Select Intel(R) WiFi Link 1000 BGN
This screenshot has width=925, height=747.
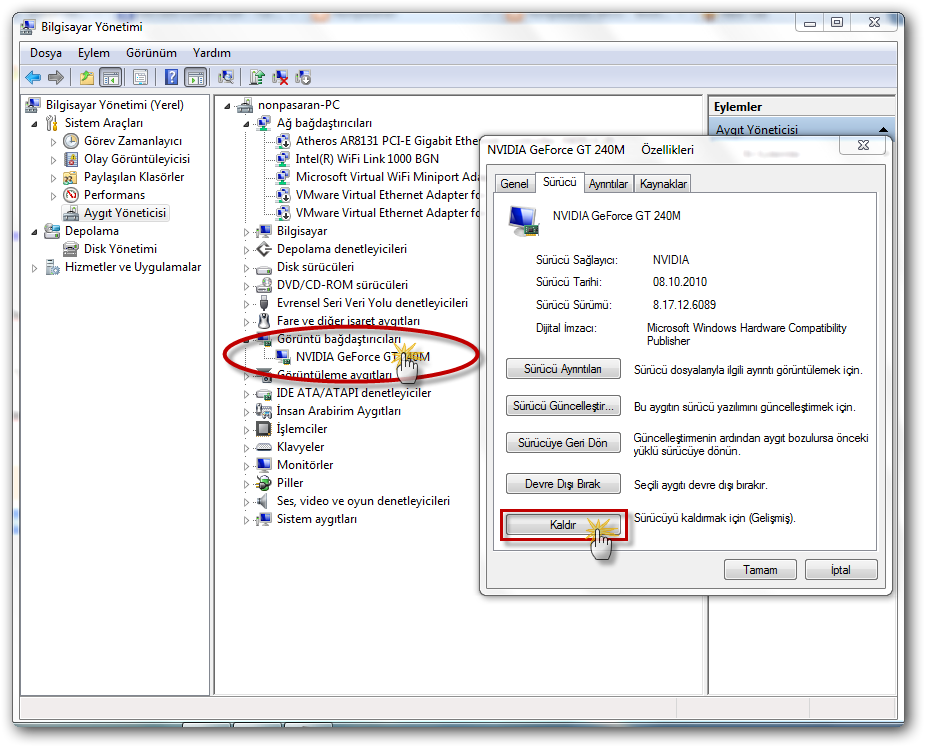click(x=367, y=159)
